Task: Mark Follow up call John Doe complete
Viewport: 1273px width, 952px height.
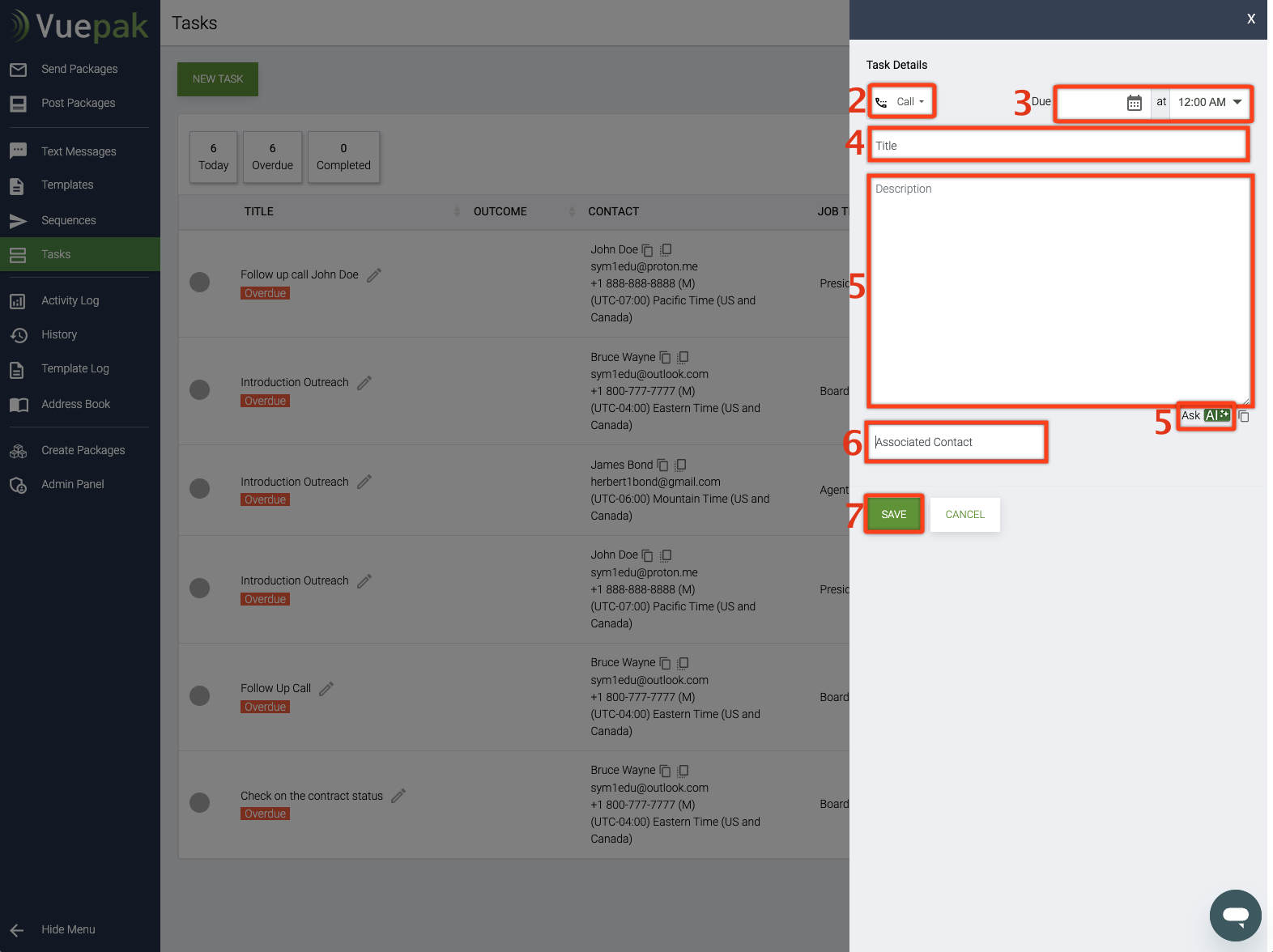Action: [199, 283]
